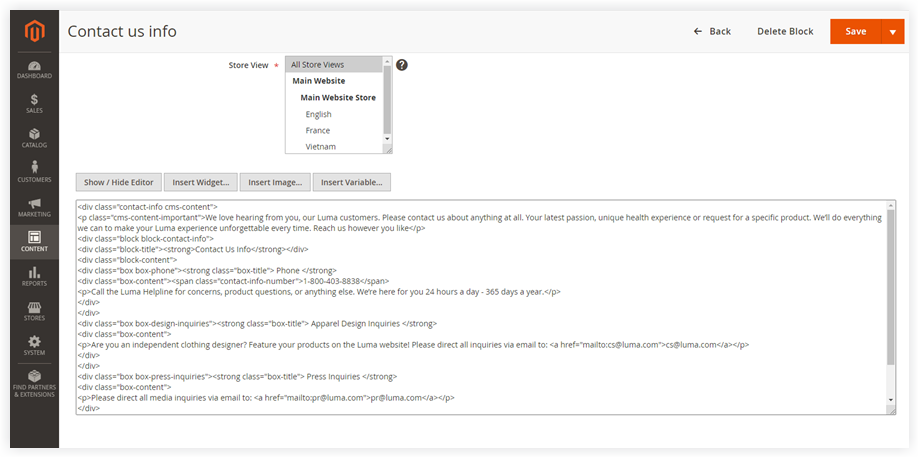Click Insert Widget button
This screenshot has height=458, width=919.
click(200, 182)
